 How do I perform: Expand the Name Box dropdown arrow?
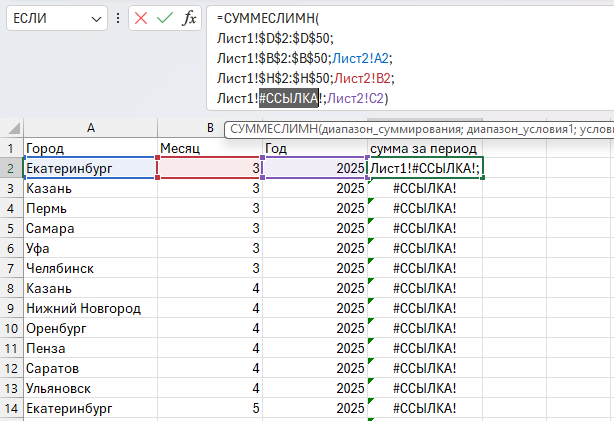[96, 19]
